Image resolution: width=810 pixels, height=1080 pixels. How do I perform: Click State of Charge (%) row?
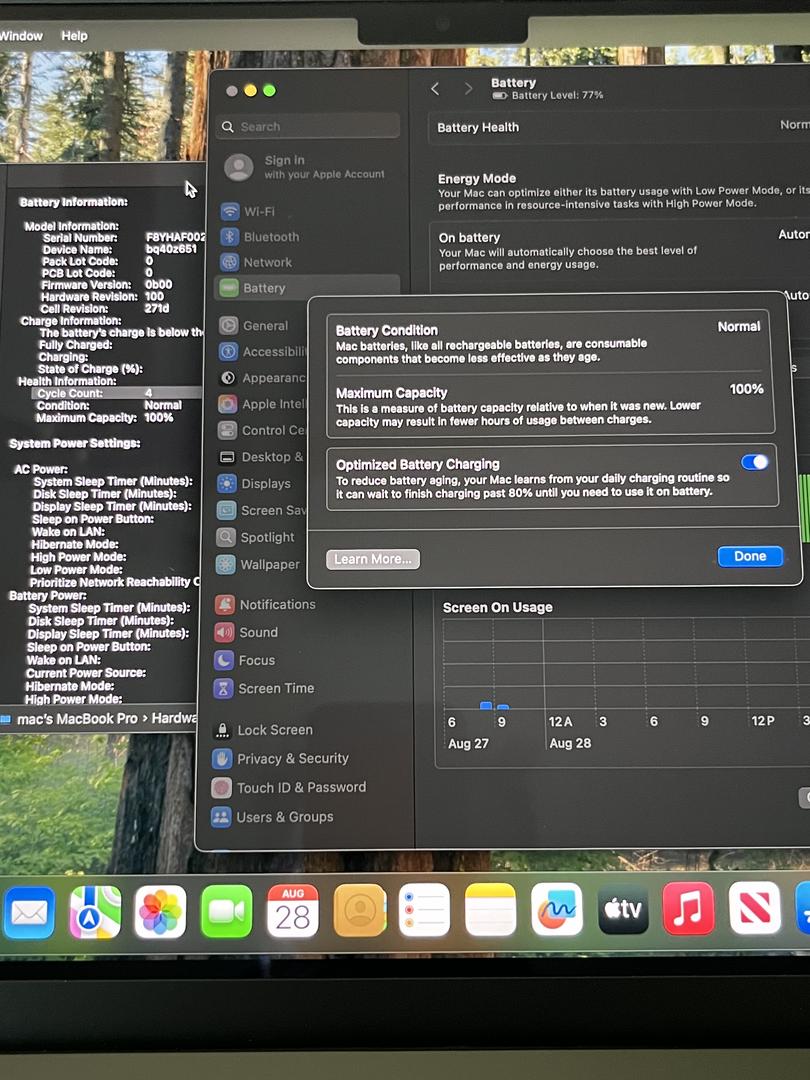(90, 369)
